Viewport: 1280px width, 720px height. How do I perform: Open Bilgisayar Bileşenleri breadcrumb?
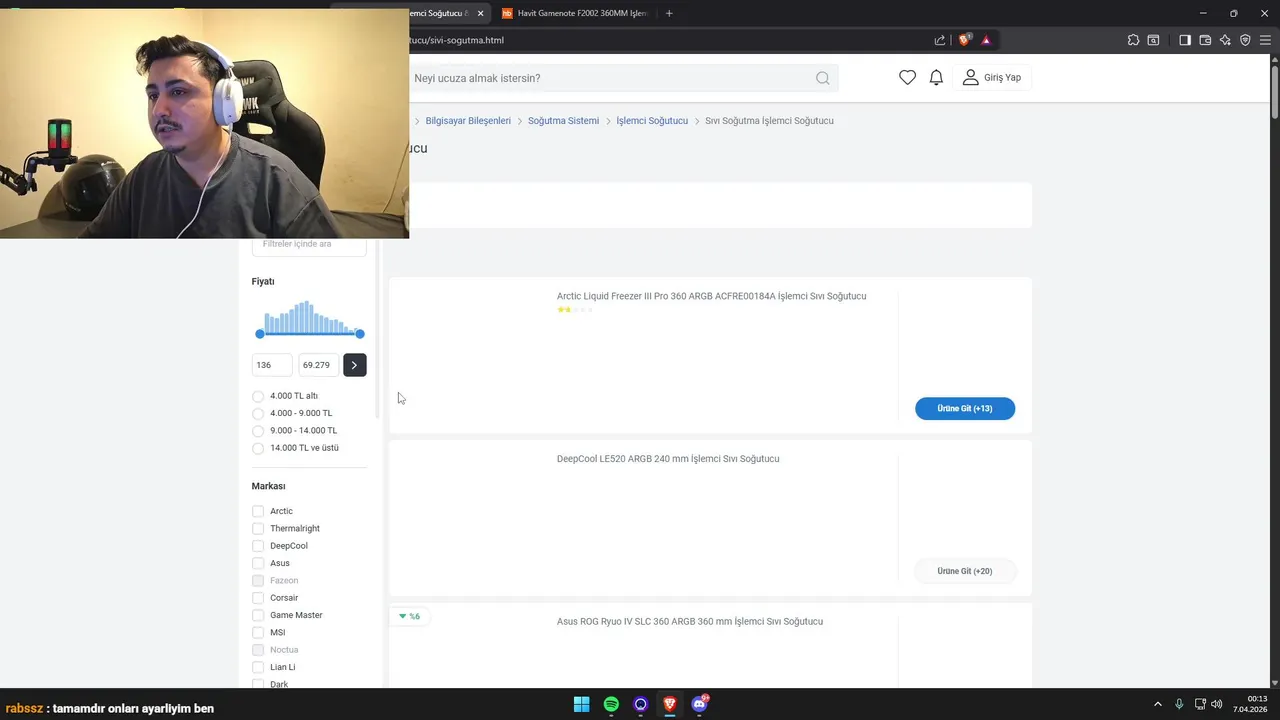pos(468,121)
